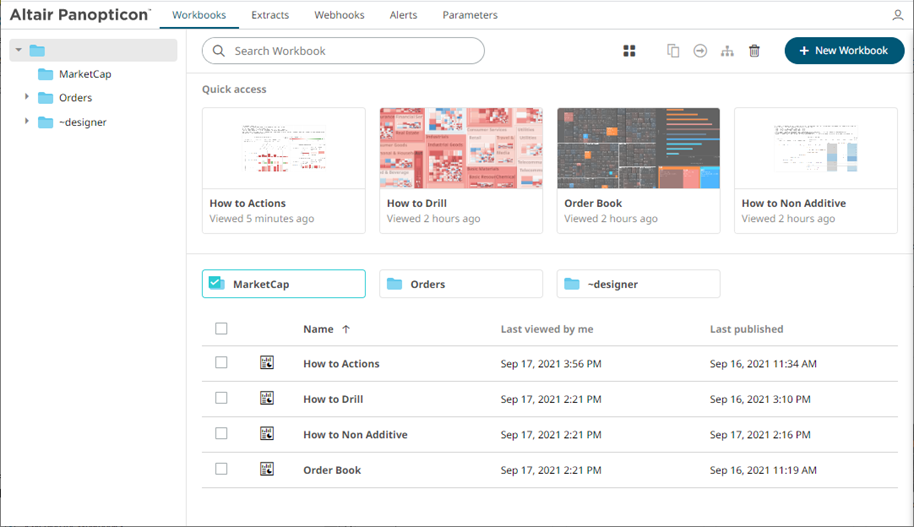Open the How to Actions workbook link

pyautogui.click(x=341, y=364)
